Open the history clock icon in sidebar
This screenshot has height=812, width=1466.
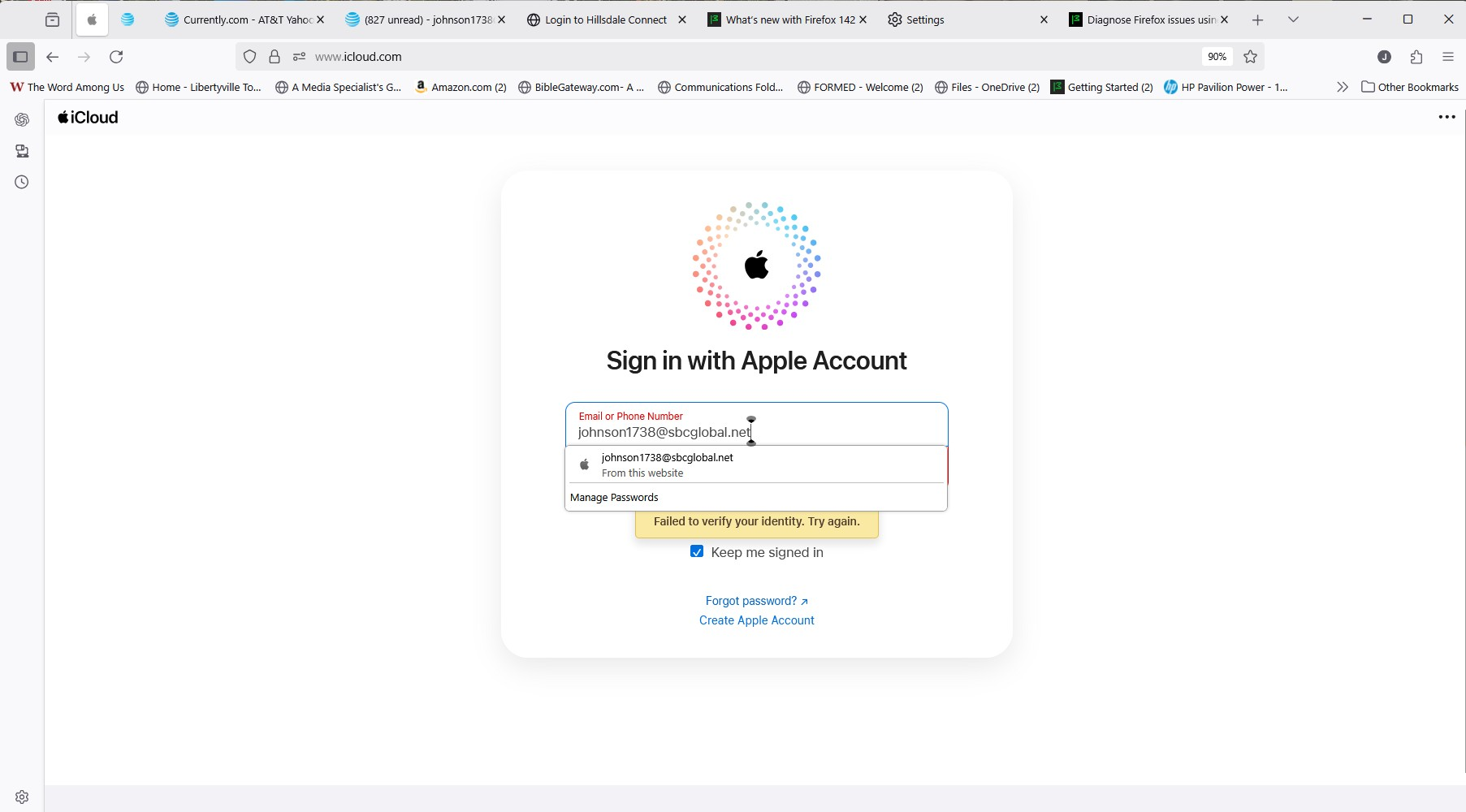coord(22,182)
